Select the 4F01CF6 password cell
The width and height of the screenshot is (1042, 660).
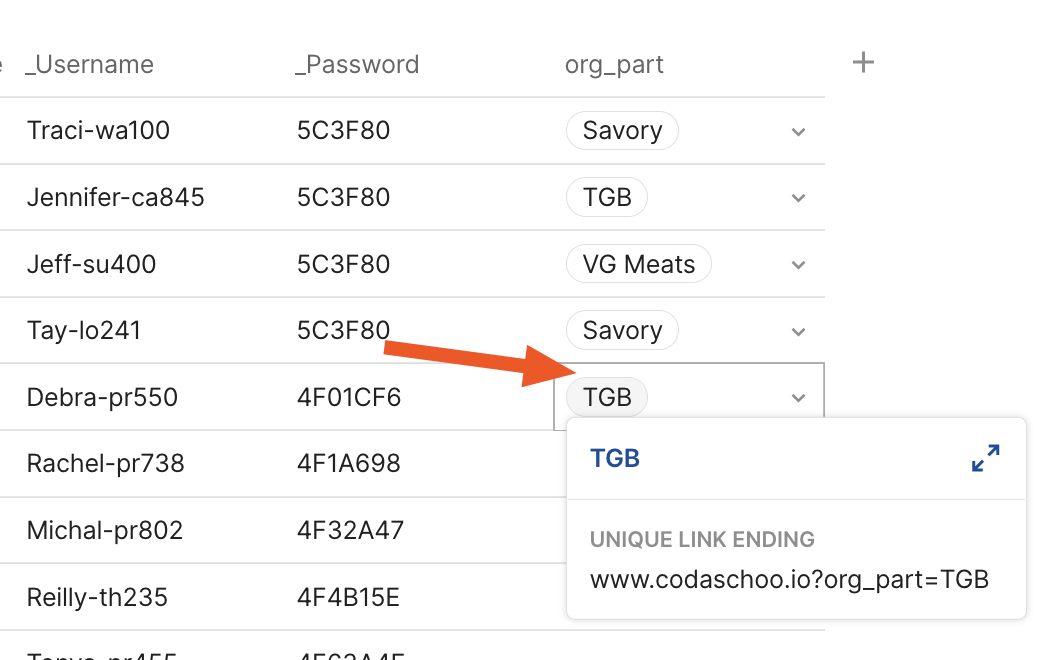[x=349, y=397]
